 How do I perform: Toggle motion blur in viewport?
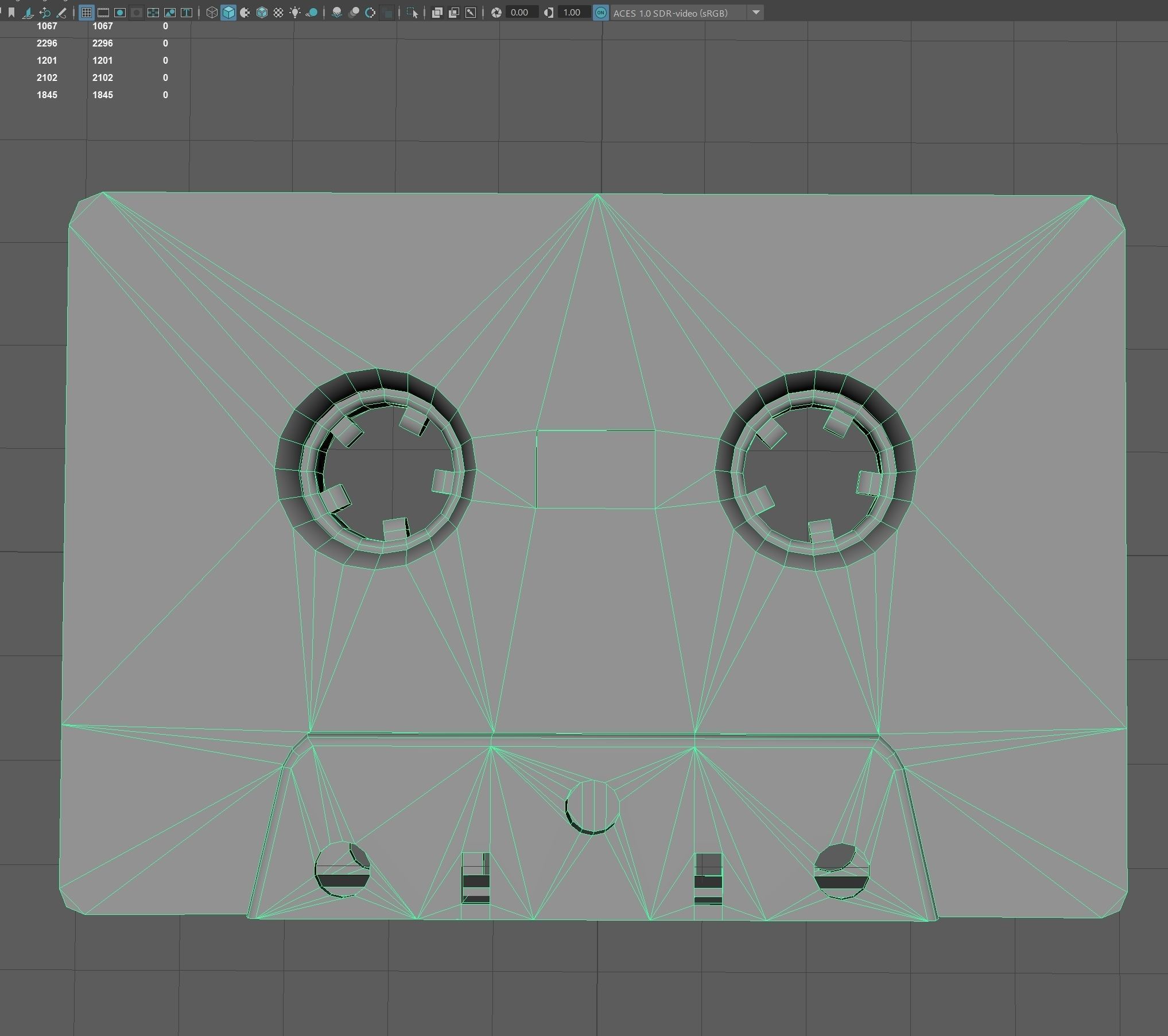pyautogui.click(x=354, y=12)
